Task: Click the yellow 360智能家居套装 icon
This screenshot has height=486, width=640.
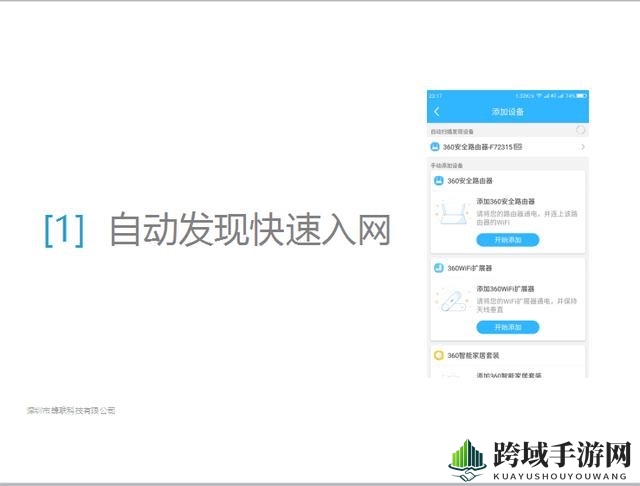Action: (x=438, y=355)
